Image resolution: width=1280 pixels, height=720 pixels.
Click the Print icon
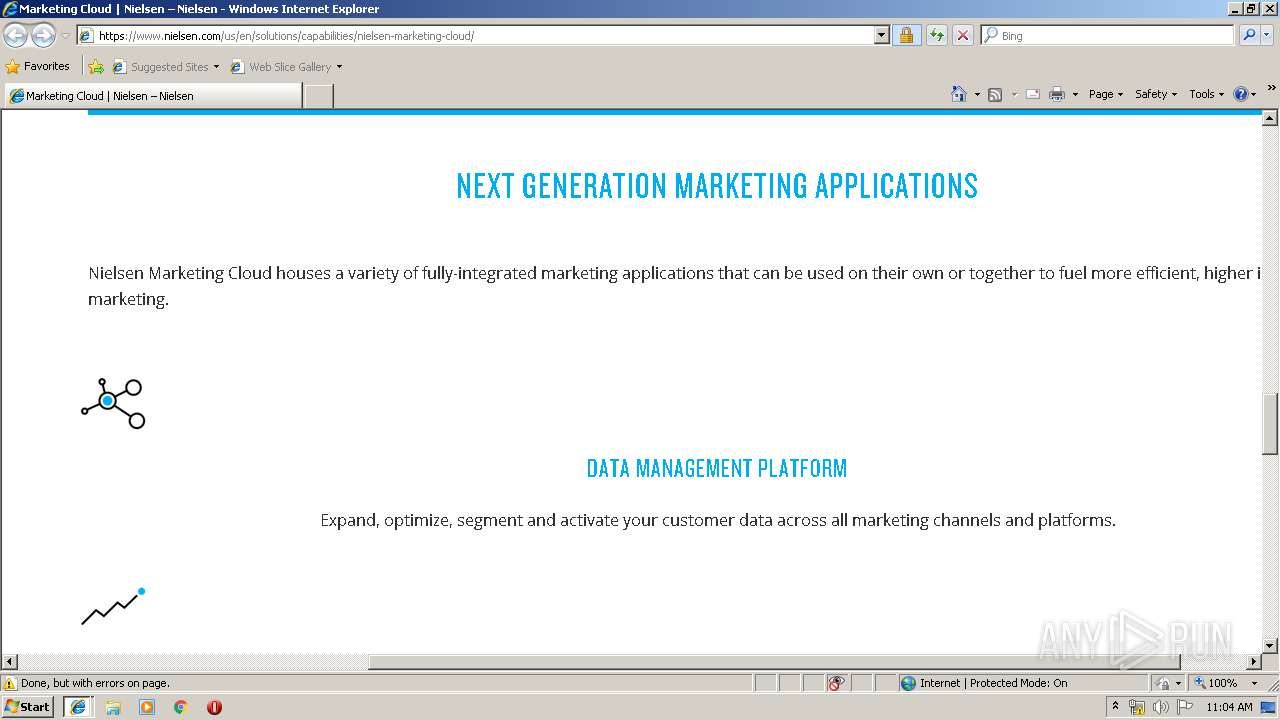pos(1057,94)
